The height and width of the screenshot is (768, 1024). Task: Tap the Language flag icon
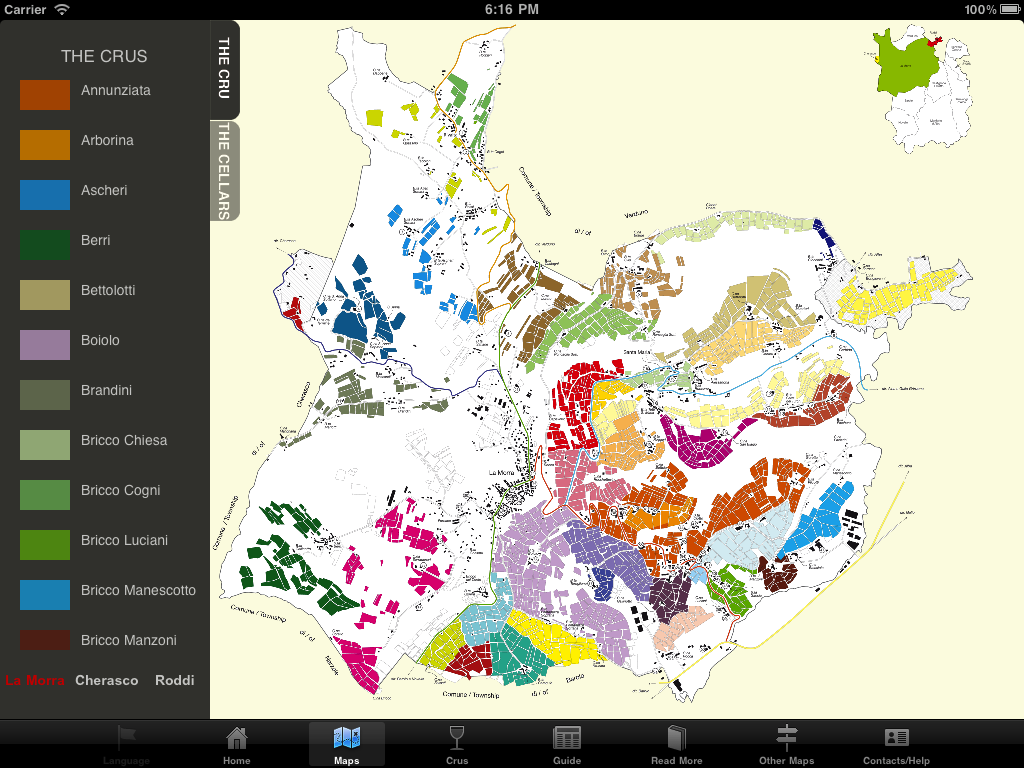127,739
